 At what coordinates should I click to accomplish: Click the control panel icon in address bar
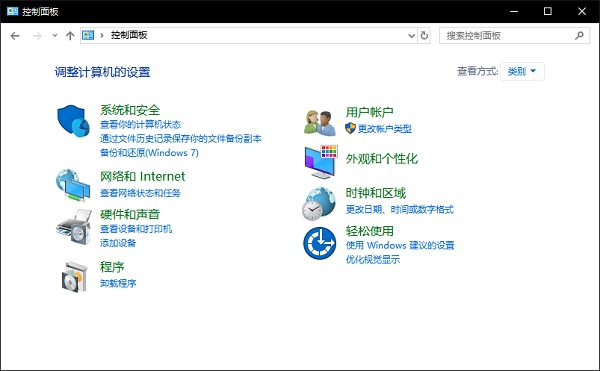(x=88, y=36)
